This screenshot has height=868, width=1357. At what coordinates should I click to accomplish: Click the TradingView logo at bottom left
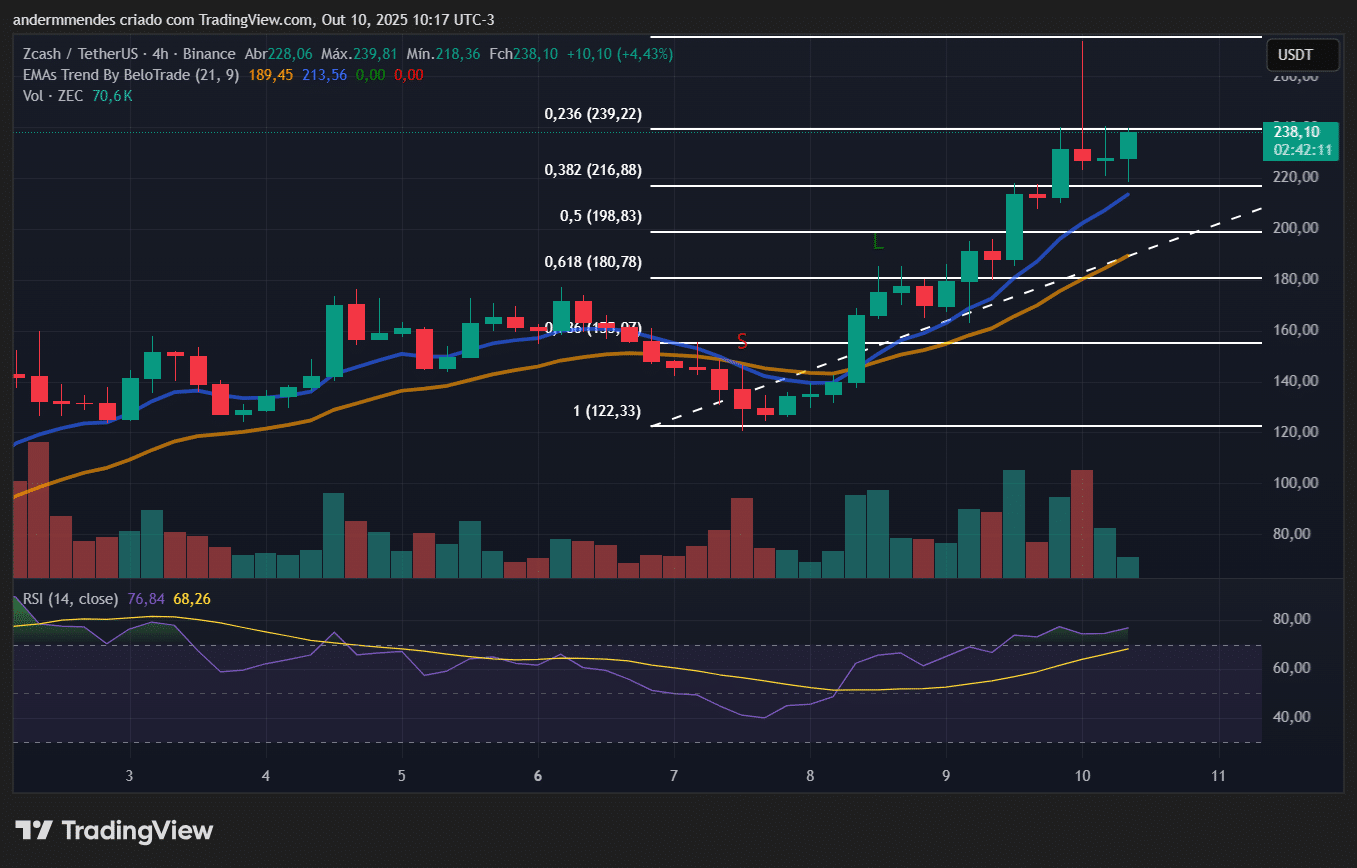tap(114, 830)
